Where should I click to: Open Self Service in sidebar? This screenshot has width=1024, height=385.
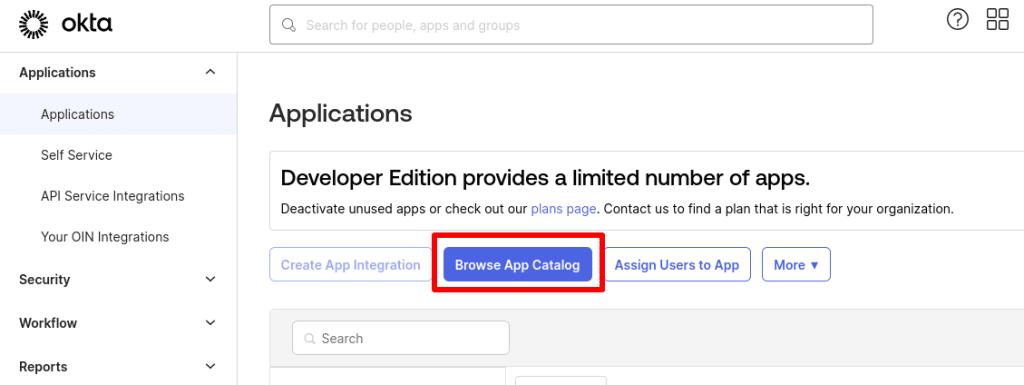pyautogui.click(x=76, y=155)
